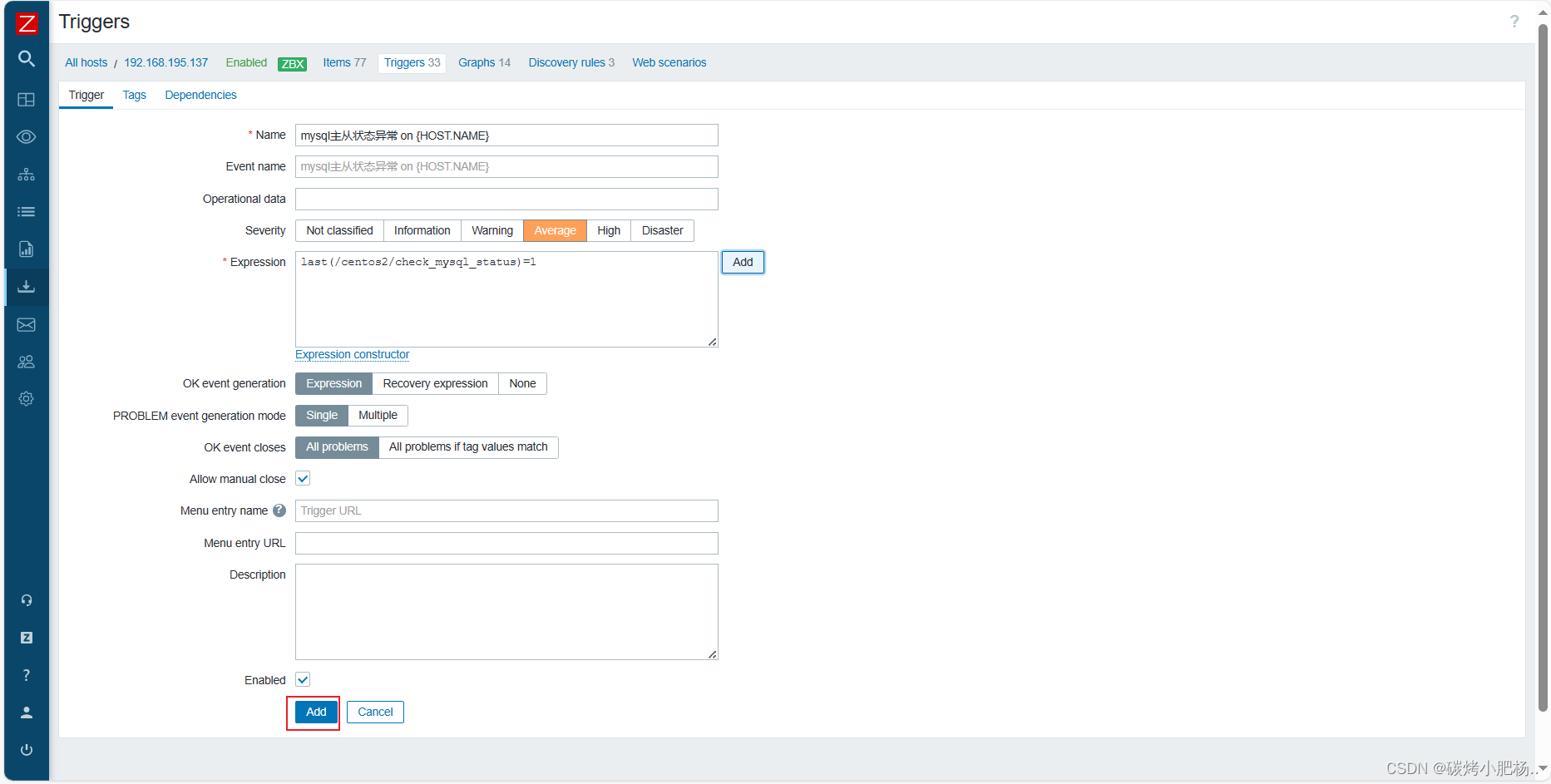This screenshot has width=1551, height=784.
Task: Click the Enabled host status link
Action: pyautogui.click(x=246, y=63)
